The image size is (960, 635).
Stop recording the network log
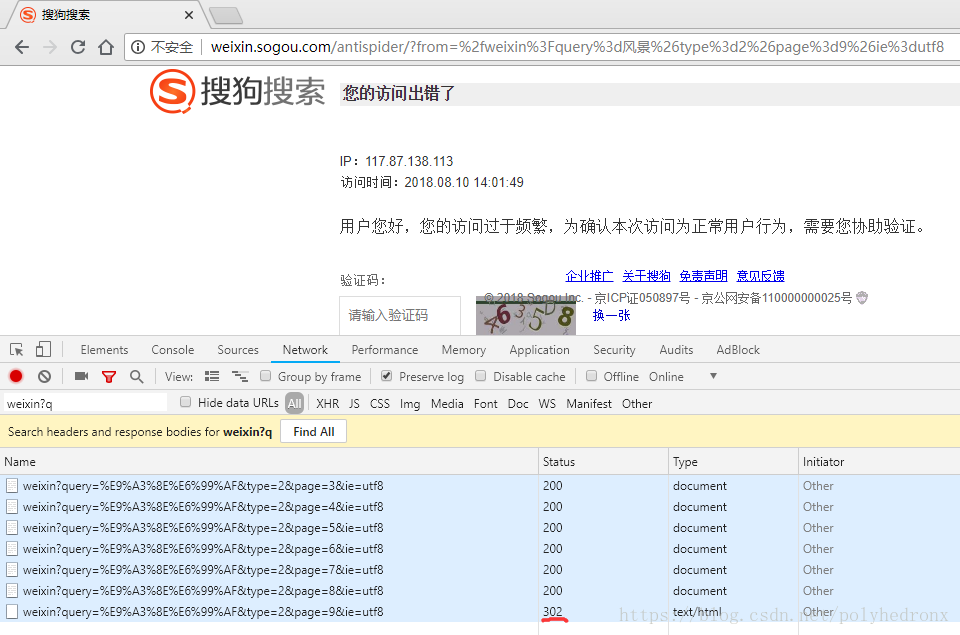pos(14,376)
